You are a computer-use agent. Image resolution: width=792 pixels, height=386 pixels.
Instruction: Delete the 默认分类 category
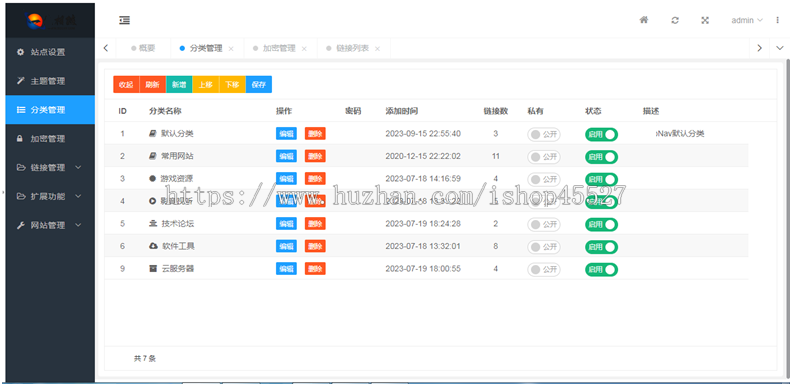pyautogui.click(x=315, y=133)
